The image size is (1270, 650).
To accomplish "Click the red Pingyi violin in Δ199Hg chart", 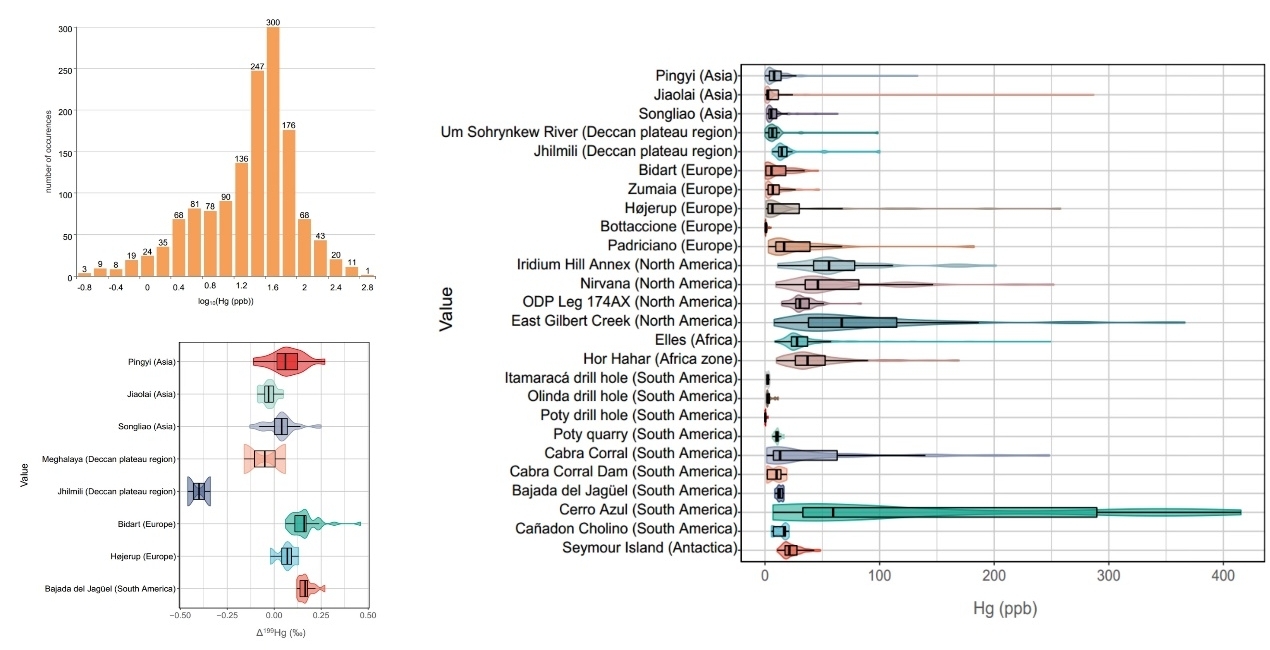I will pos(287,361).
